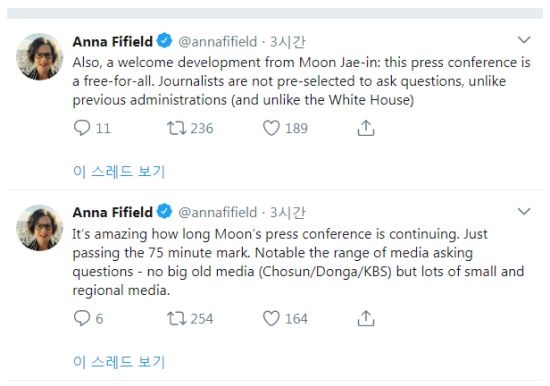Expand the second tweet's chevron options menu
This screenshot has width=550, height=386.
point(524,211)
